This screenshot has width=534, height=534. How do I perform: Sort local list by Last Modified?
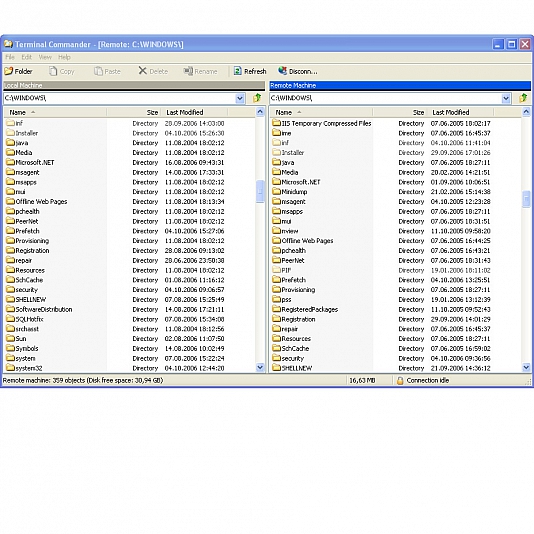(x=194, y=112)
